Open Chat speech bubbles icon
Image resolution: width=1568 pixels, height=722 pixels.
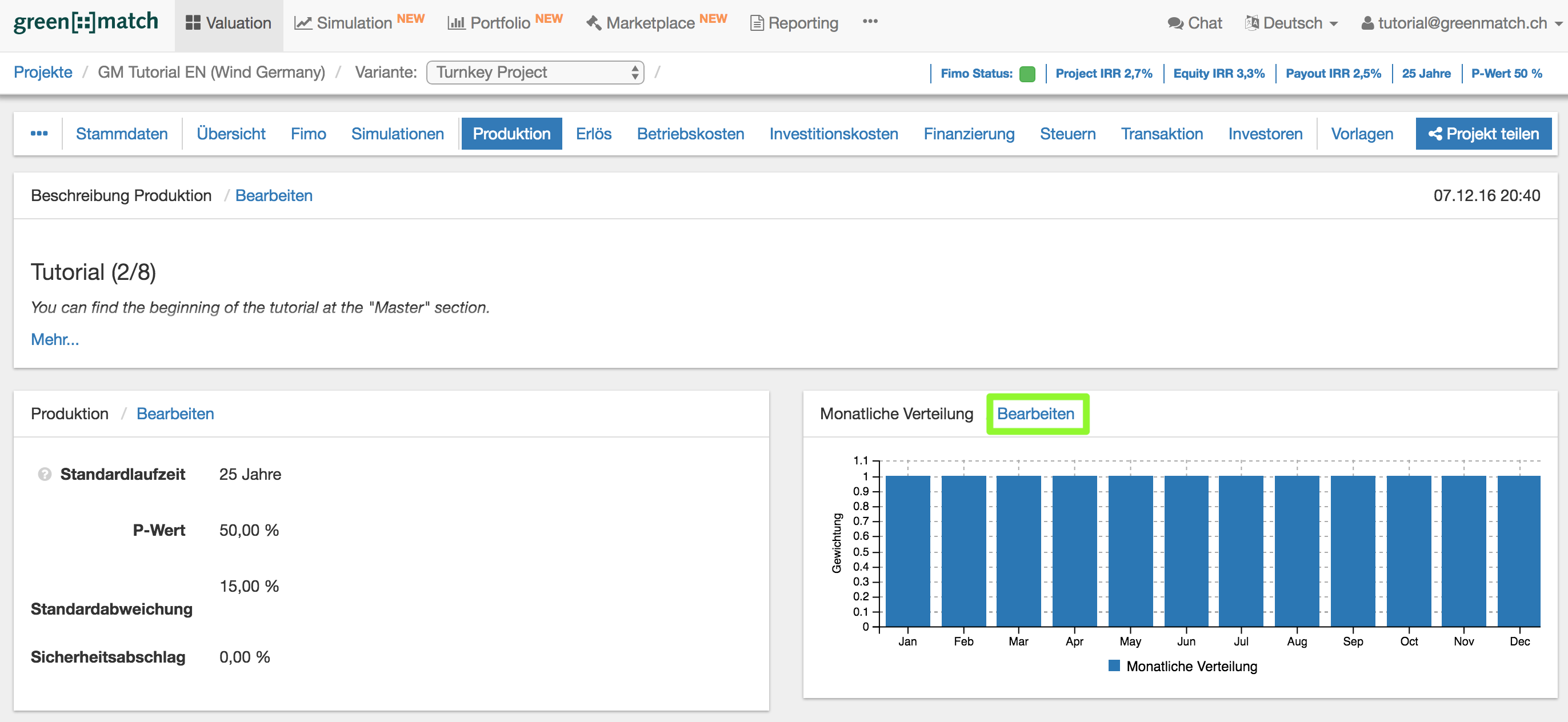[1175, 23]
